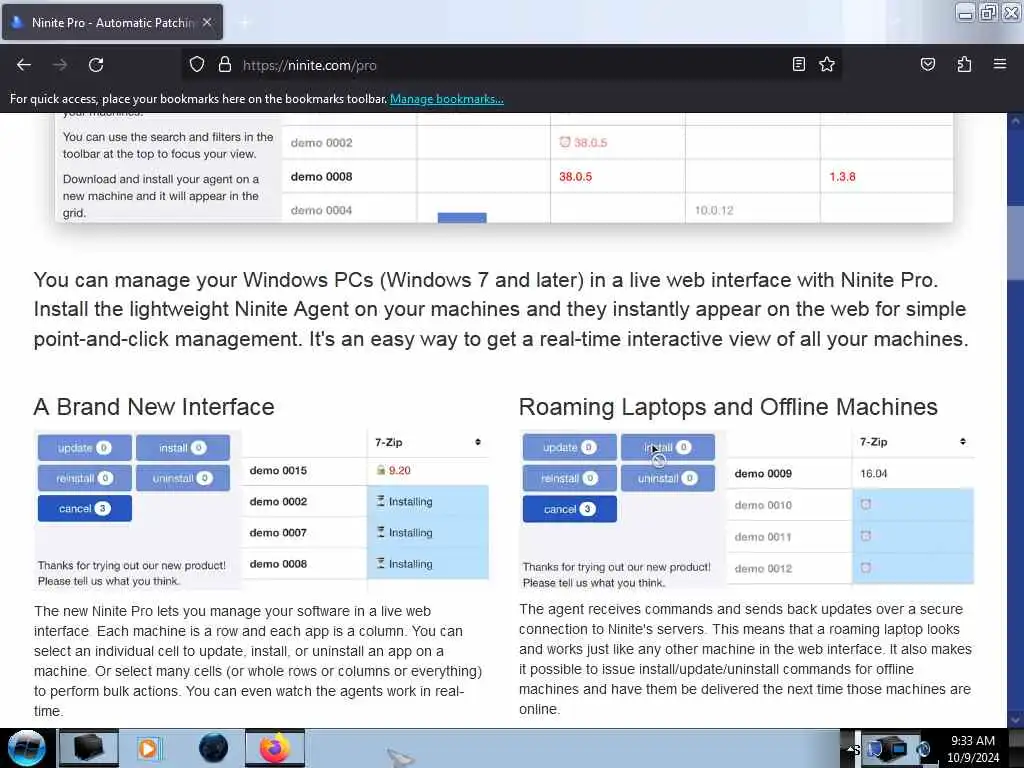Restore the browser window size
This screenshot has width=1024, height=768.
click(x=989, y=12)
